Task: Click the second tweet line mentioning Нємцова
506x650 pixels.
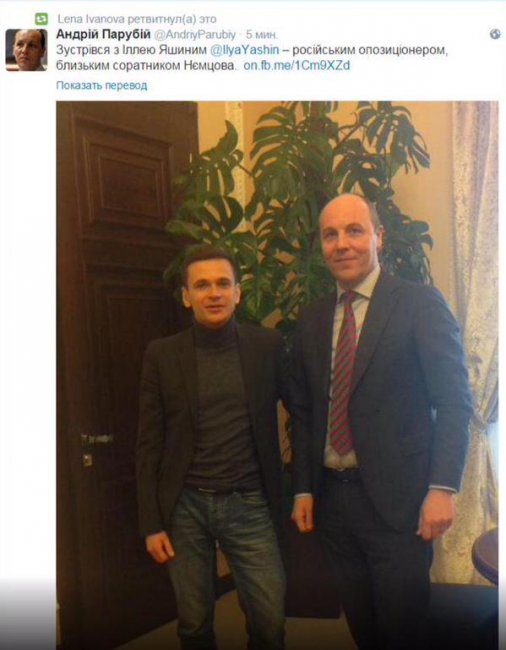Action: coord(203,65)
